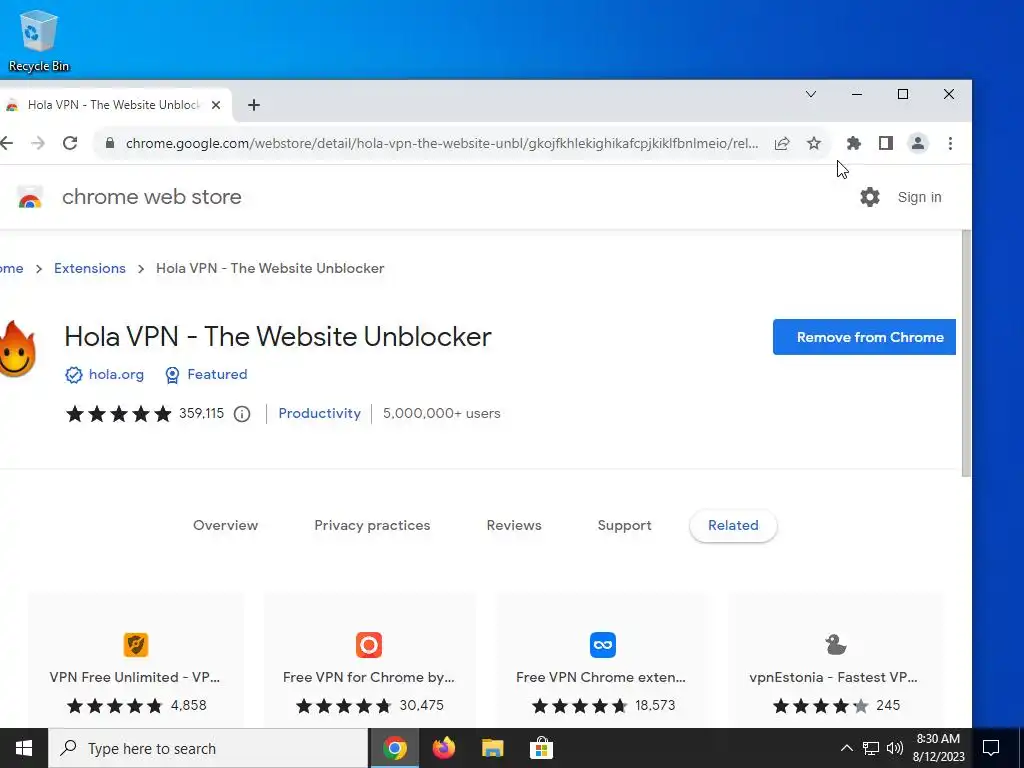Bookmark this tab with the star
Viewport: 1024px width, 768px height.
tap(814, 143)
